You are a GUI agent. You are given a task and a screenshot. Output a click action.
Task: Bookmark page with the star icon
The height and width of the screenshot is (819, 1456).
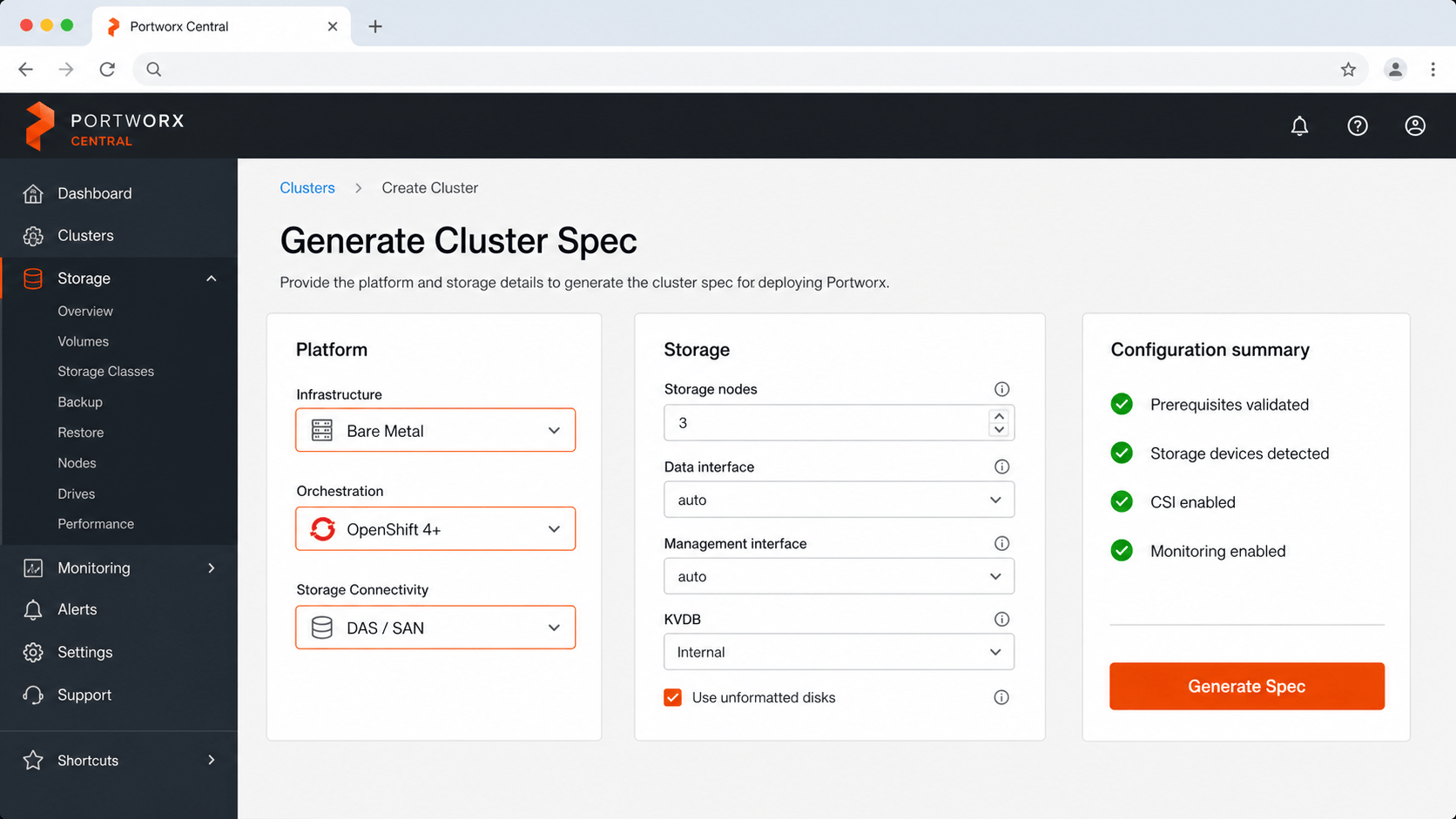point(1348,70)
